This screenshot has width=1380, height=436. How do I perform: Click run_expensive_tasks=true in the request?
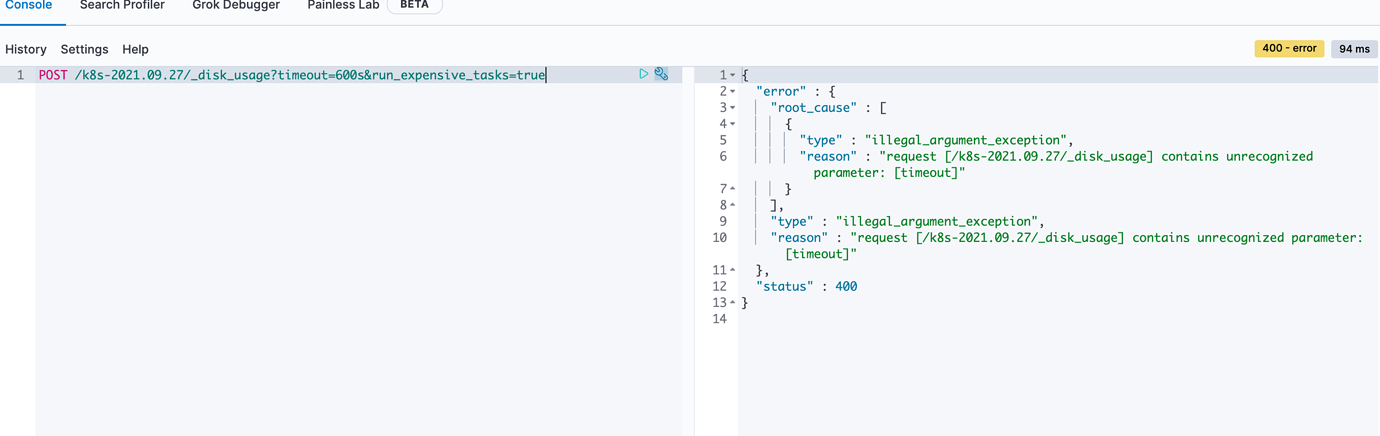click(459, 75)
